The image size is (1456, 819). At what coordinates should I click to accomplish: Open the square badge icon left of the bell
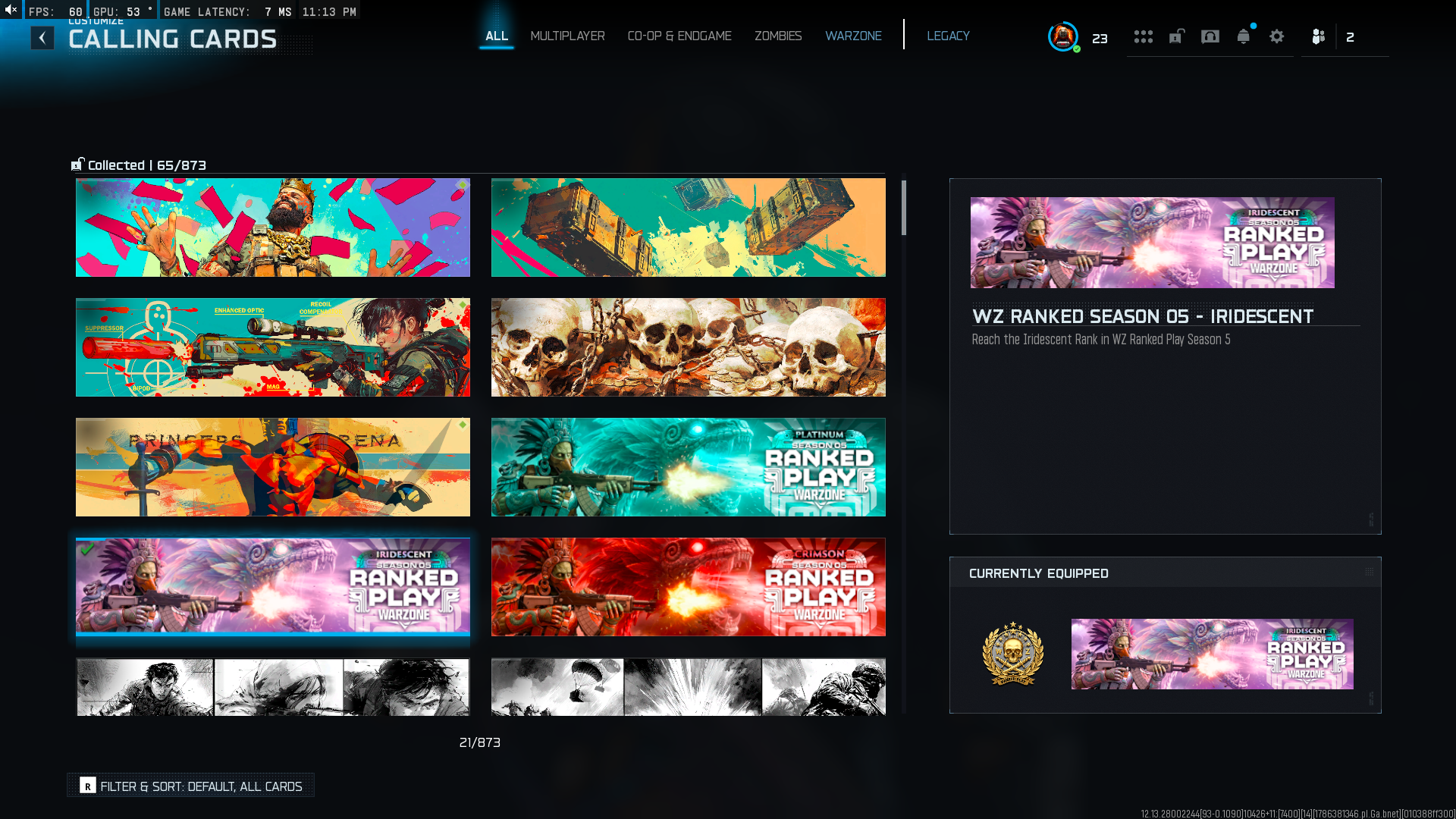pos(1210,36)
